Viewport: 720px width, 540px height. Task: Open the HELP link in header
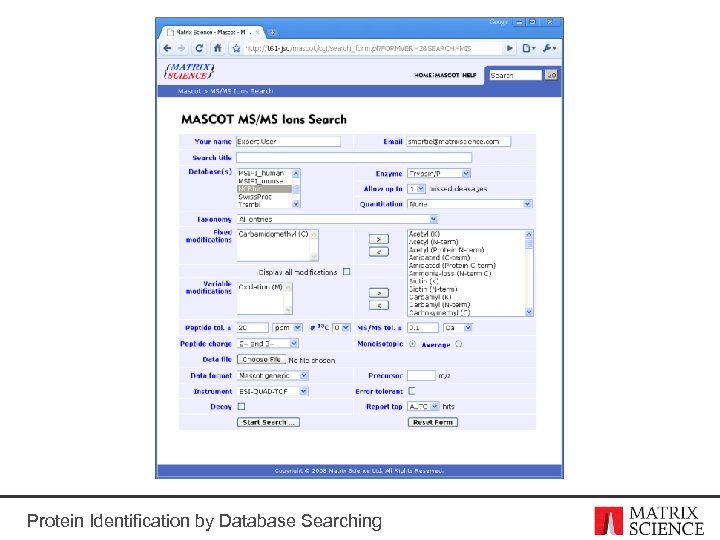click(469, 75)
